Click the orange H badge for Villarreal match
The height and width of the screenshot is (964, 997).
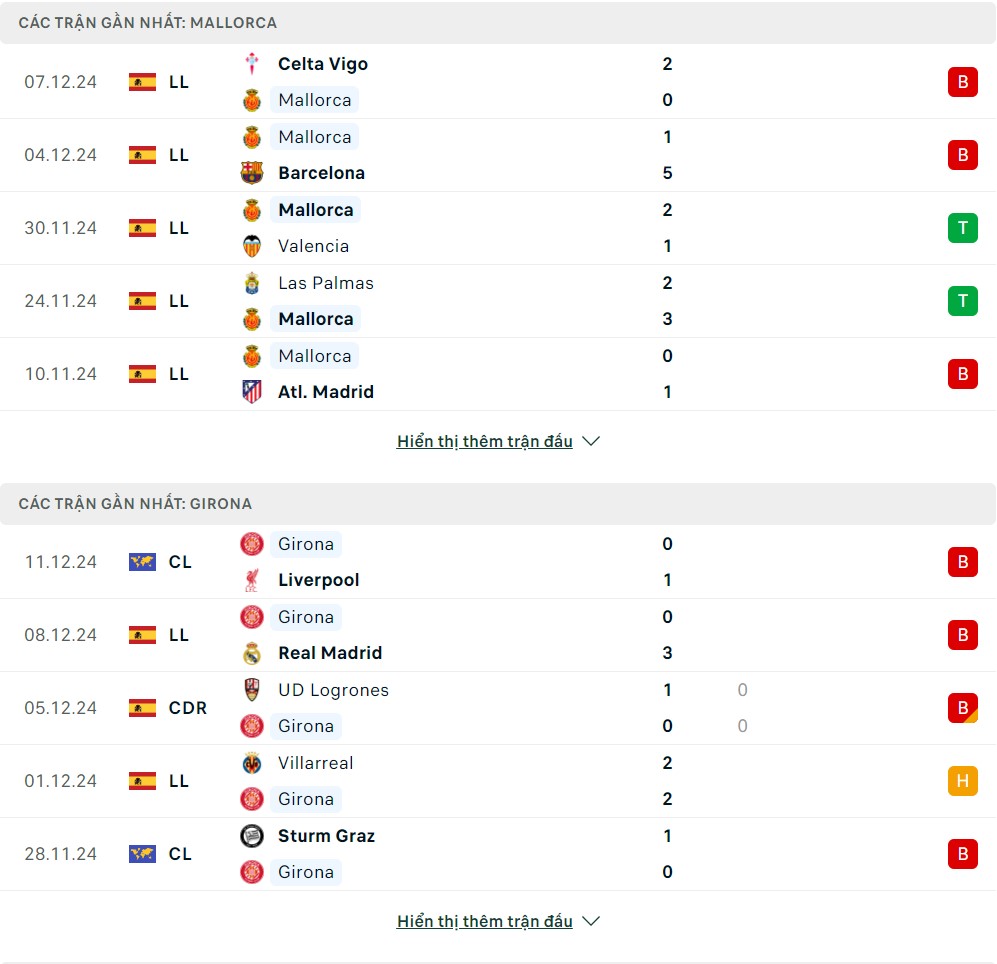click(962, 781)
